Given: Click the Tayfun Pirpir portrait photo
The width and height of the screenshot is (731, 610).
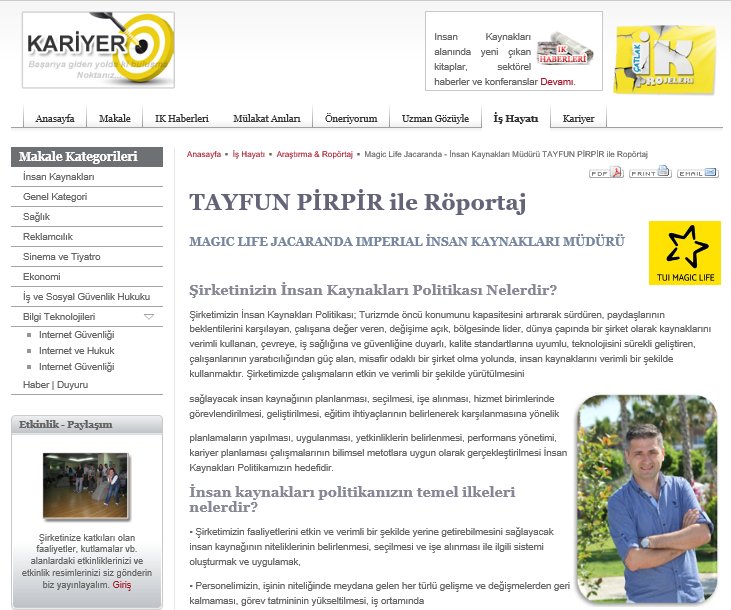Looking at the screenshot, I should (x=647, y=499).
